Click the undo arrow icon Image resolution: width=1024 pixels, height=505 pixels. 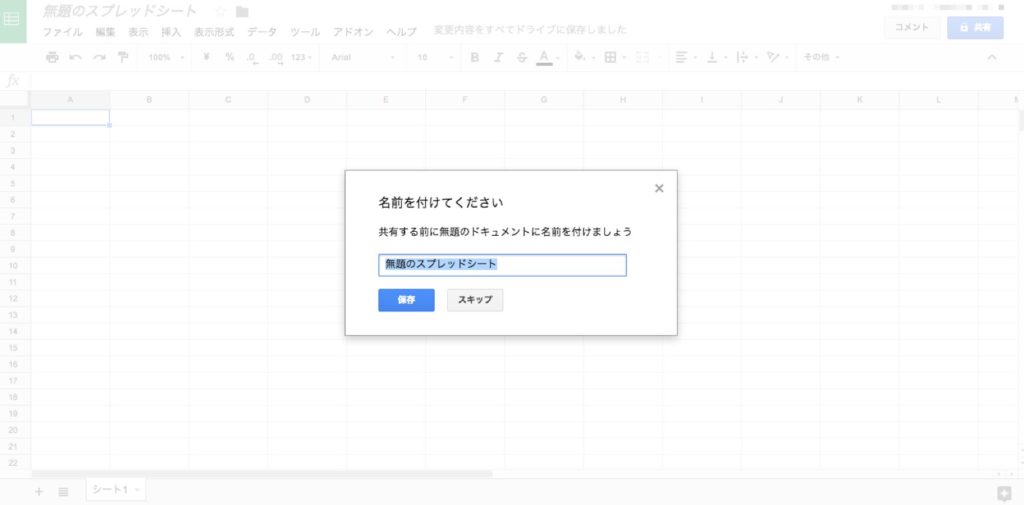pyautogui.click(x=76, y=57)
